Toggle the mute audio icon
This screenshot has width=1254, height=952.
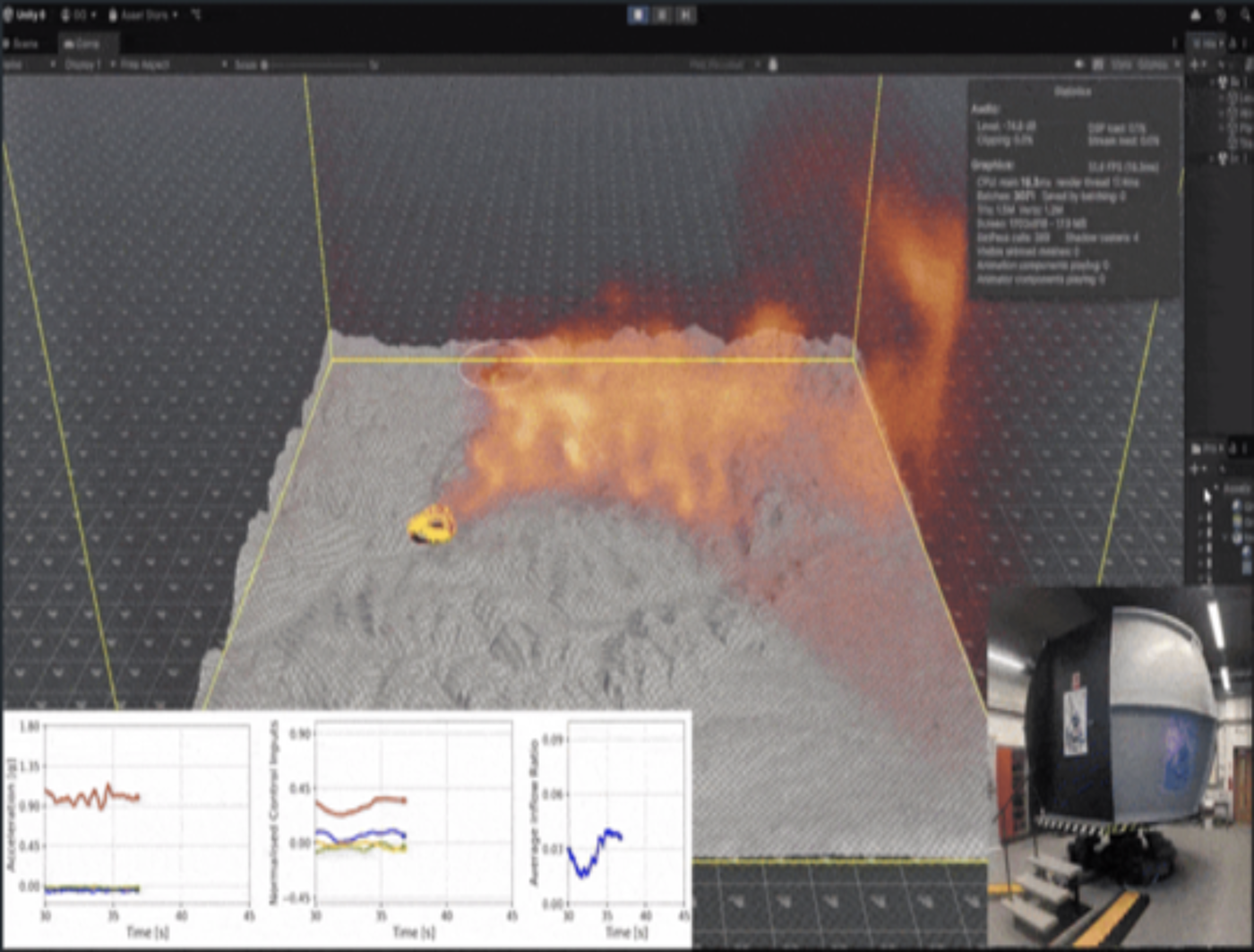1078,64
